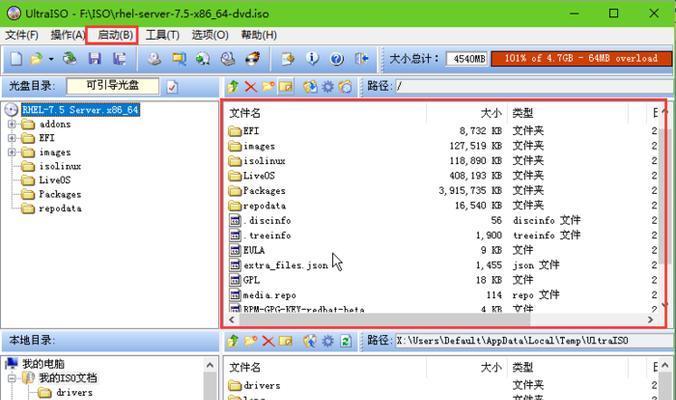The image size is (676, 400).
Task: Click the Mount to virtual drive icon
Action: click(x=228, y=59)
